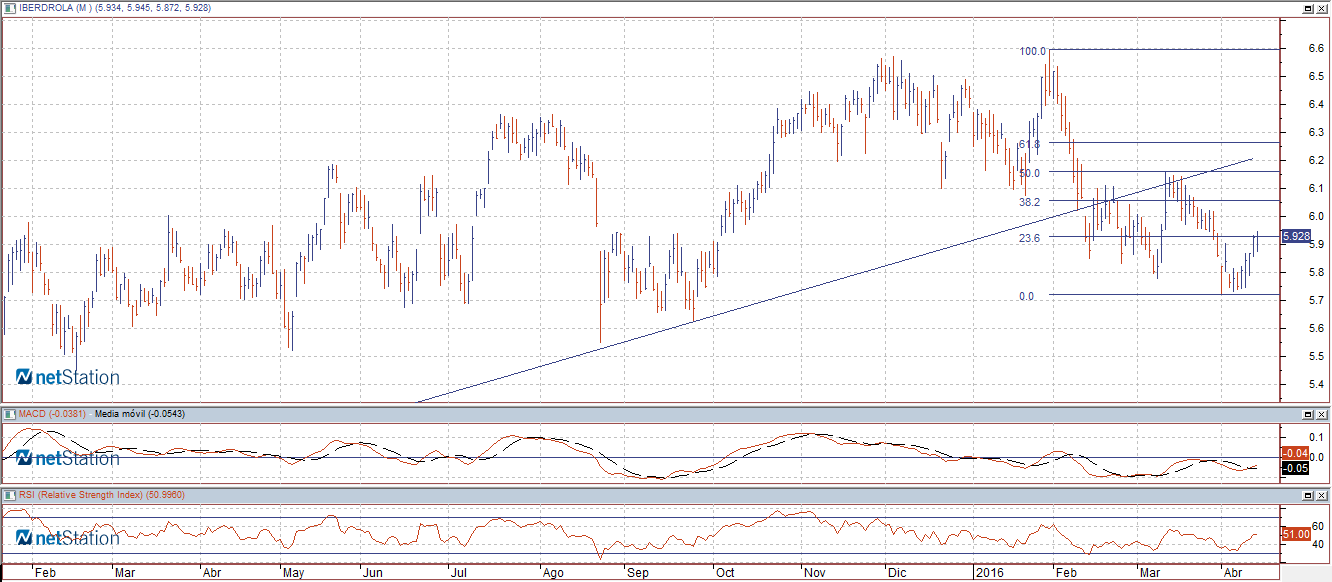This screenshot has width=1332, height=582.
Task: Maximize the RSI indicator pane
Action: [1307, 495]
